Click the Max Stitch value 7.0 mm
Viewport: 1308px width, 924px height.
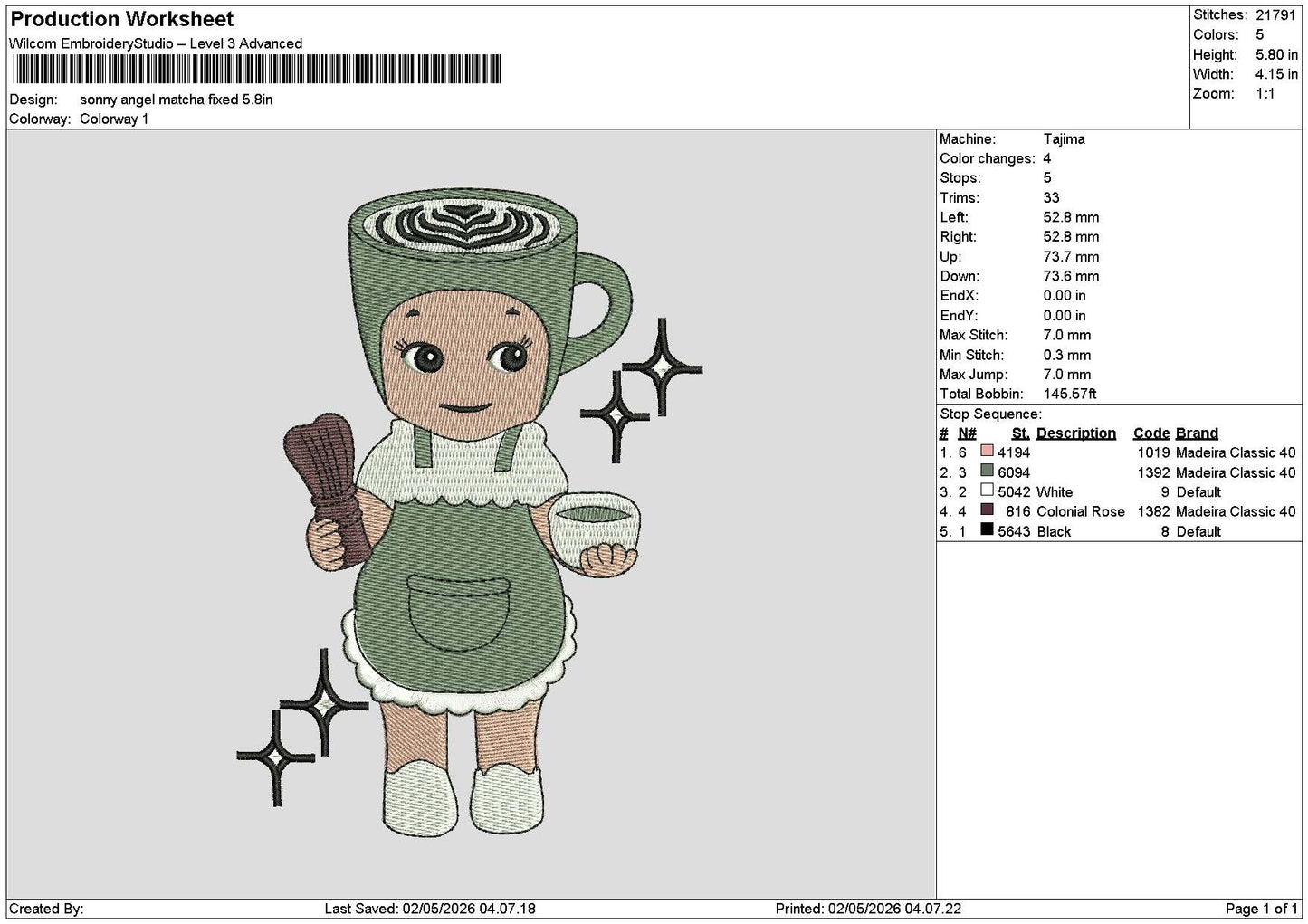1067,335
